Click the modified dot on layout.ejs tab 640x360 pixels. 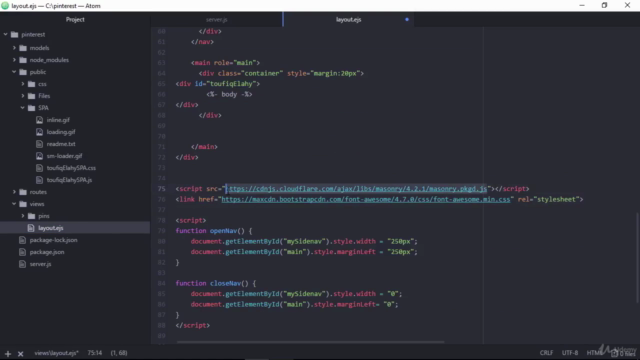407,19
